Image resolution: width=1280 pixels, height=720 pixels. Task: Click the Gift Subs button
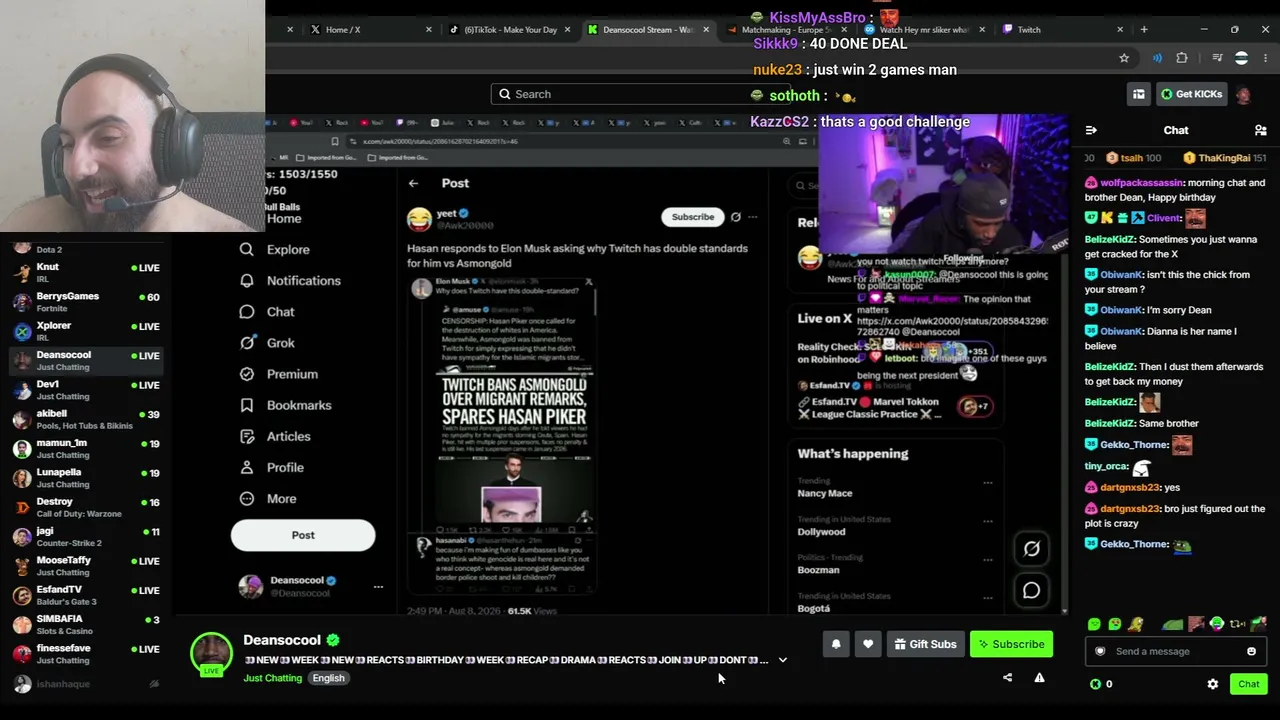pos(926,644)
